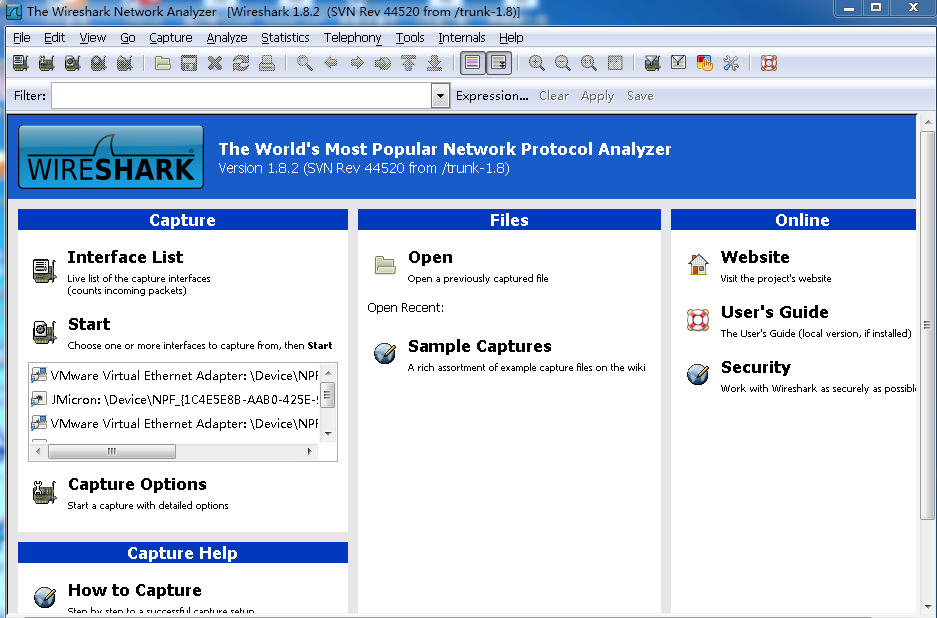Go to last packet toolbar icon
Viewport: 937px width, 618px height.
coord(434,63)
